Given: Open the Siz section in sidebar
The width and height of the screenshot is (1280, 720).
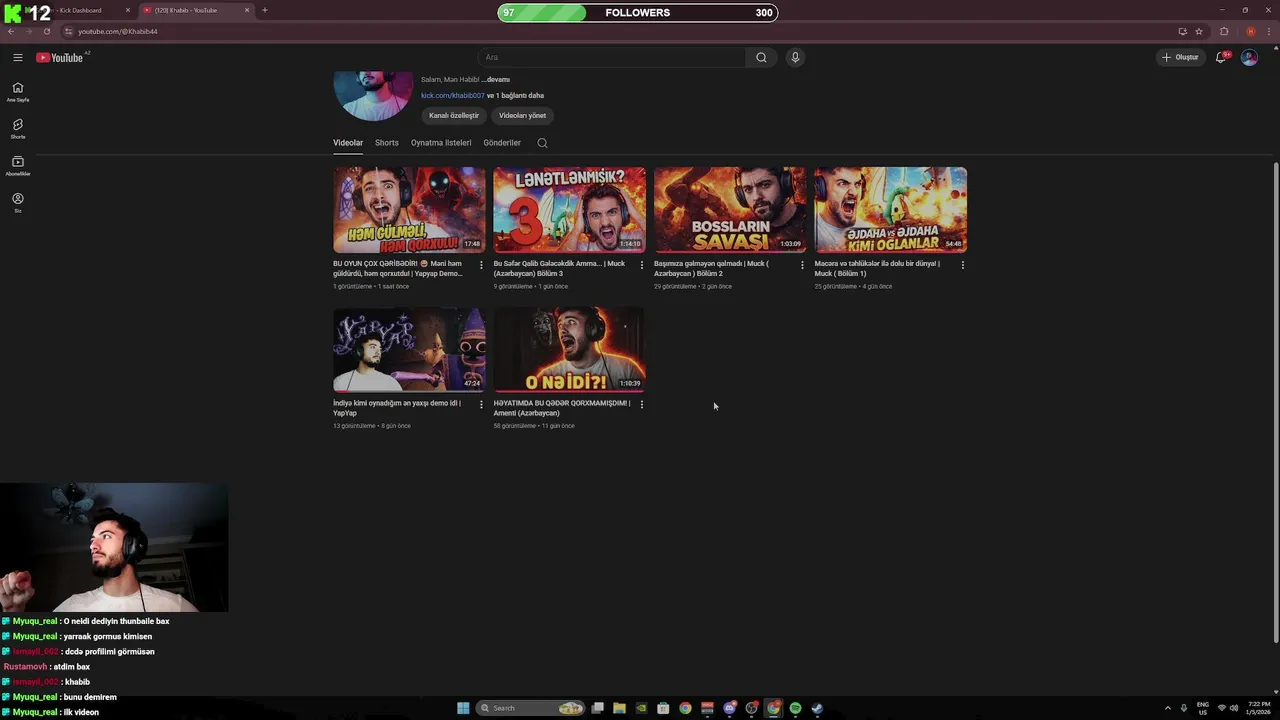Looking at the screenshot, I should point(17,203).
